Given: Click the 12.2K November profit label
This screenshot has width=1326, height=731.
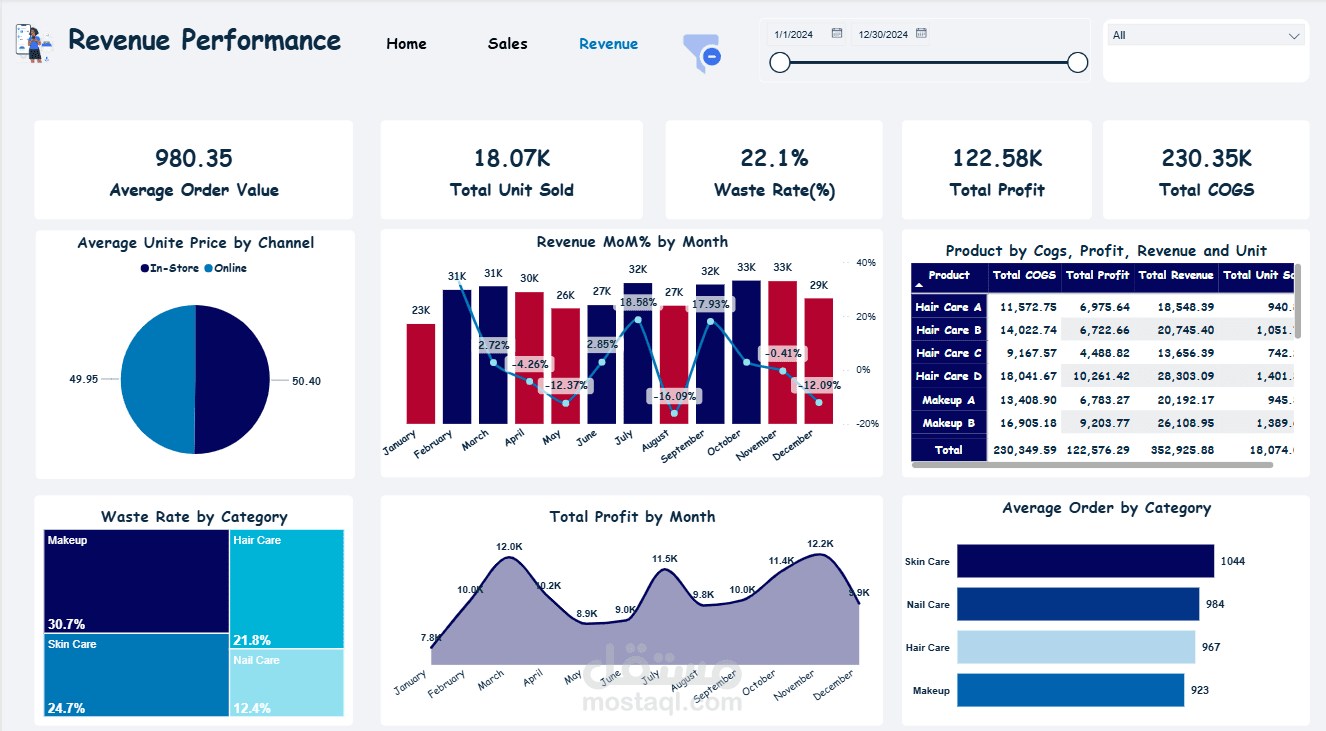Looking at the screenshot, I should click(x=820, y=544).
